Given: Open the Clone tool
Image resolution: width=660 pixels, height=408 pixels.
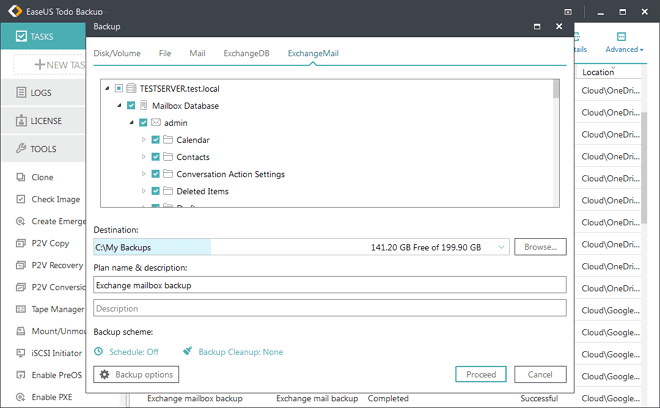Looking at the screenshot, I should tap(42, 177).
